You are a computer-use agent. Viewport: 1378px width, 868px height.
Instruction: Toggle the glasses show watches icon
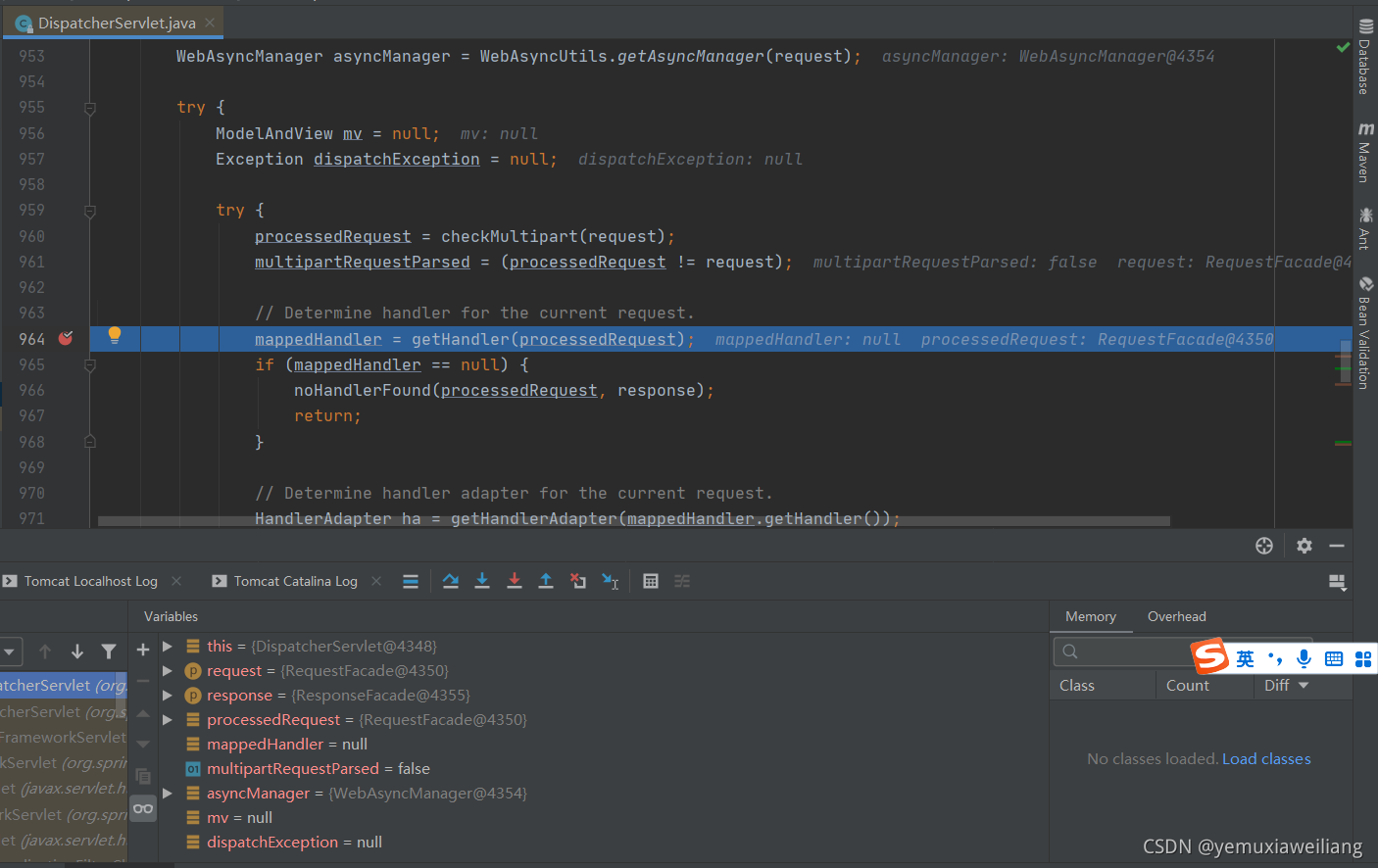coord(143,808)
